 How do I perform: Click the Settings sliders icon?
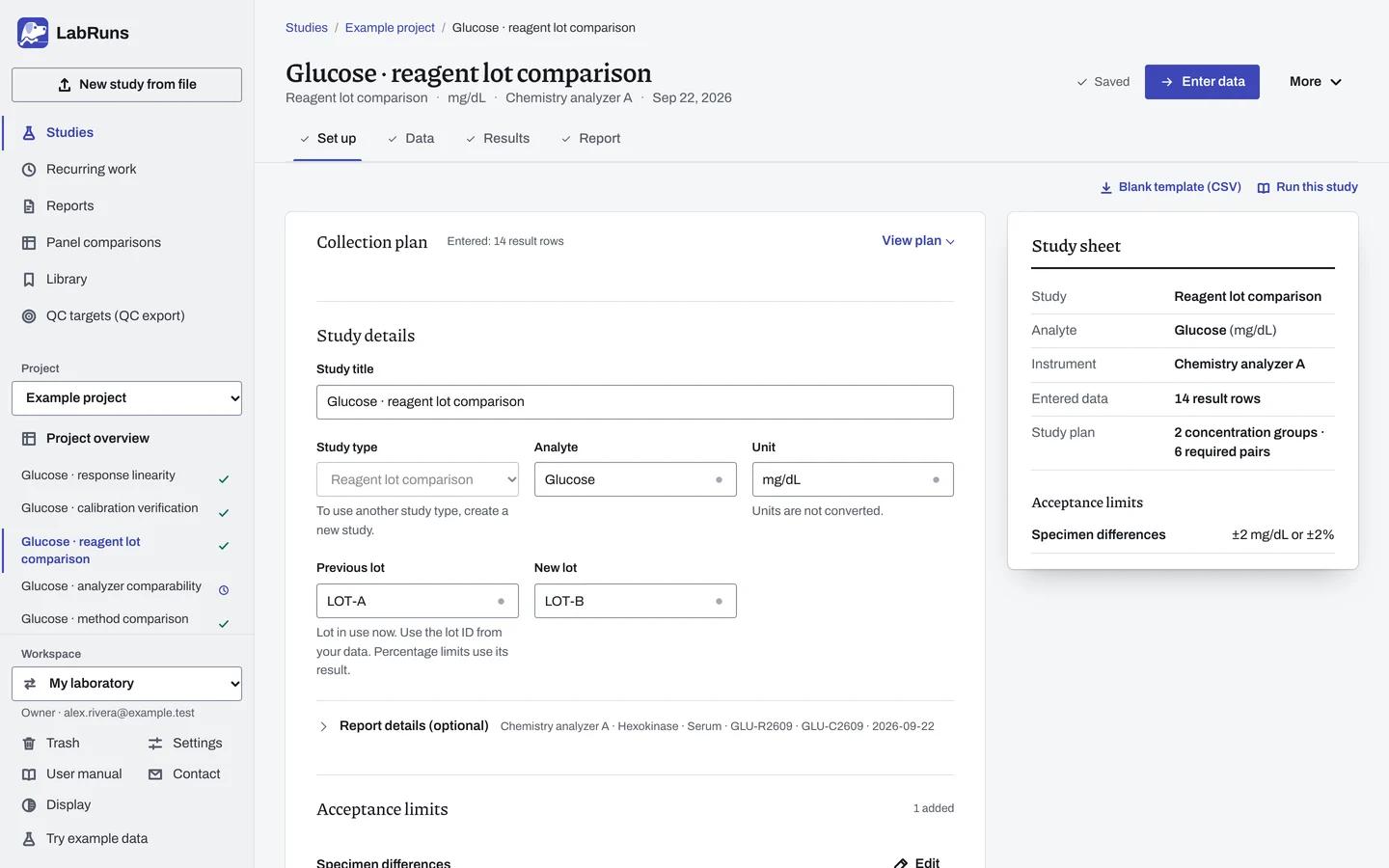pos(155,744)
